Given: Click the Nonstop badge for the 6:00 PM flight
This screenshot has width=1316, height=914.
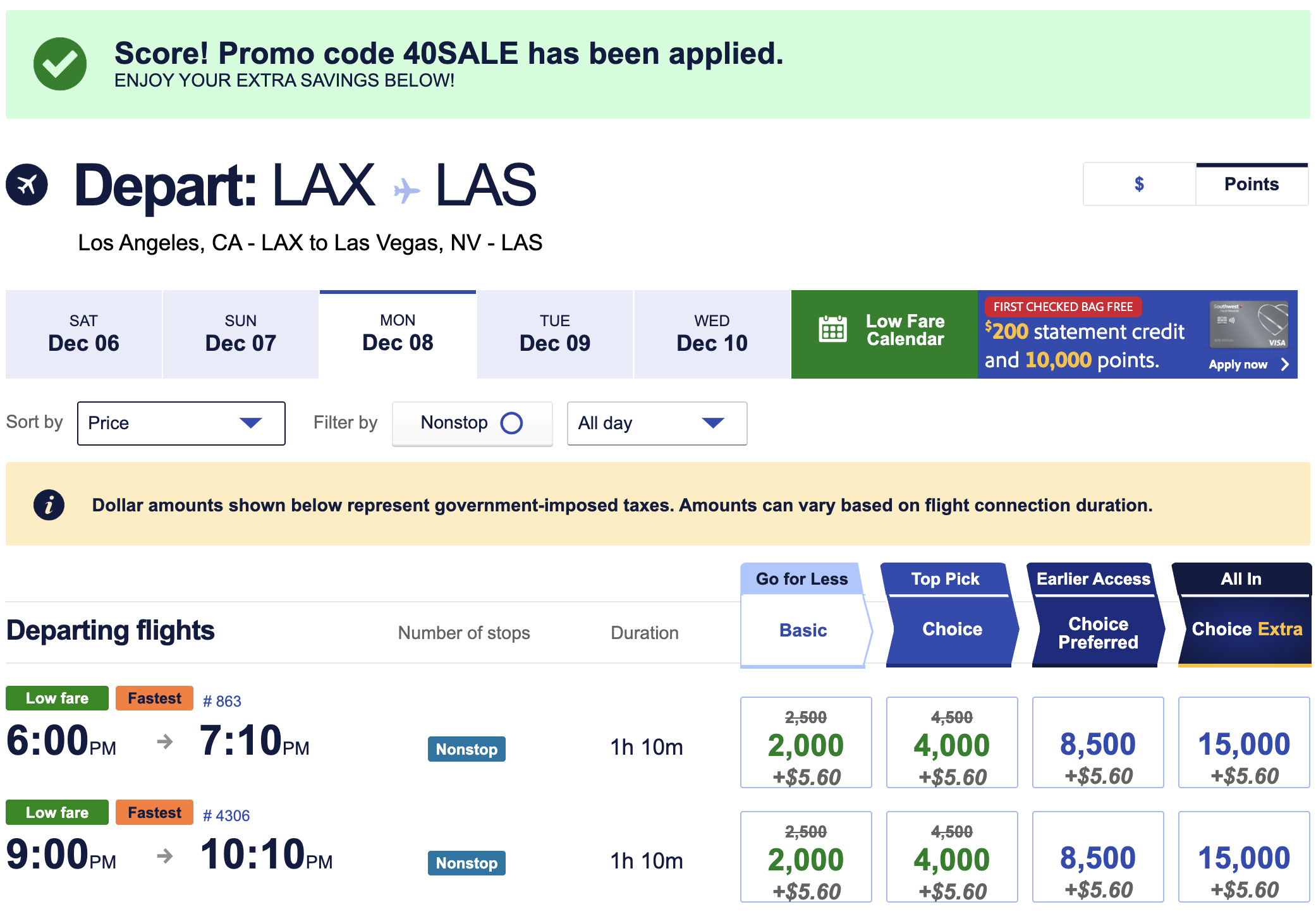Looking at the screenshot, I should pos(466,749).
